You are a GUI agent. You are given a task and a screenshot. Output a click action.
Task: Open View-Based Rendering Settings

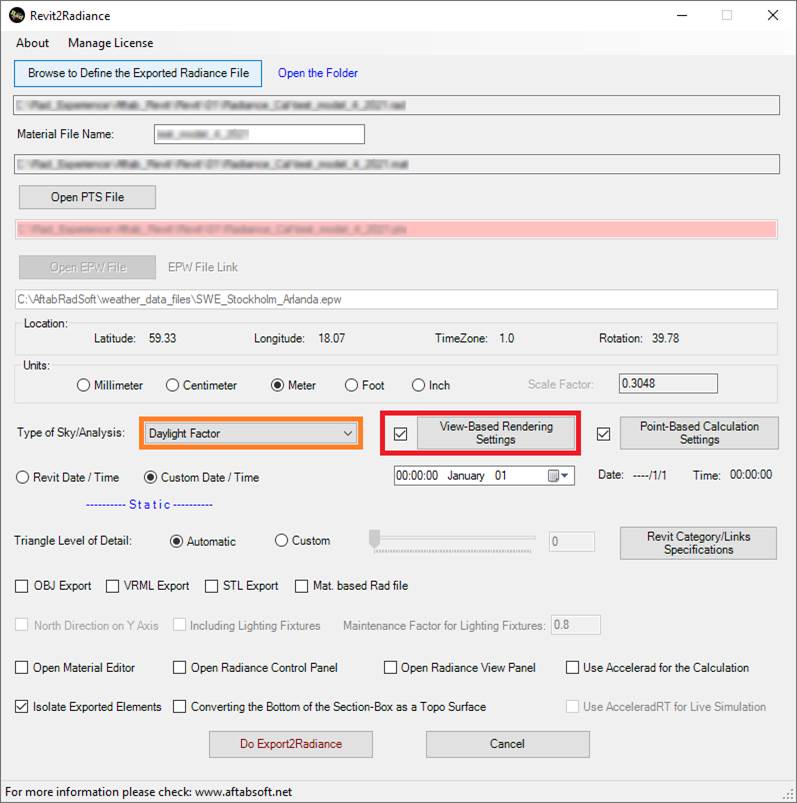point(496,433)
